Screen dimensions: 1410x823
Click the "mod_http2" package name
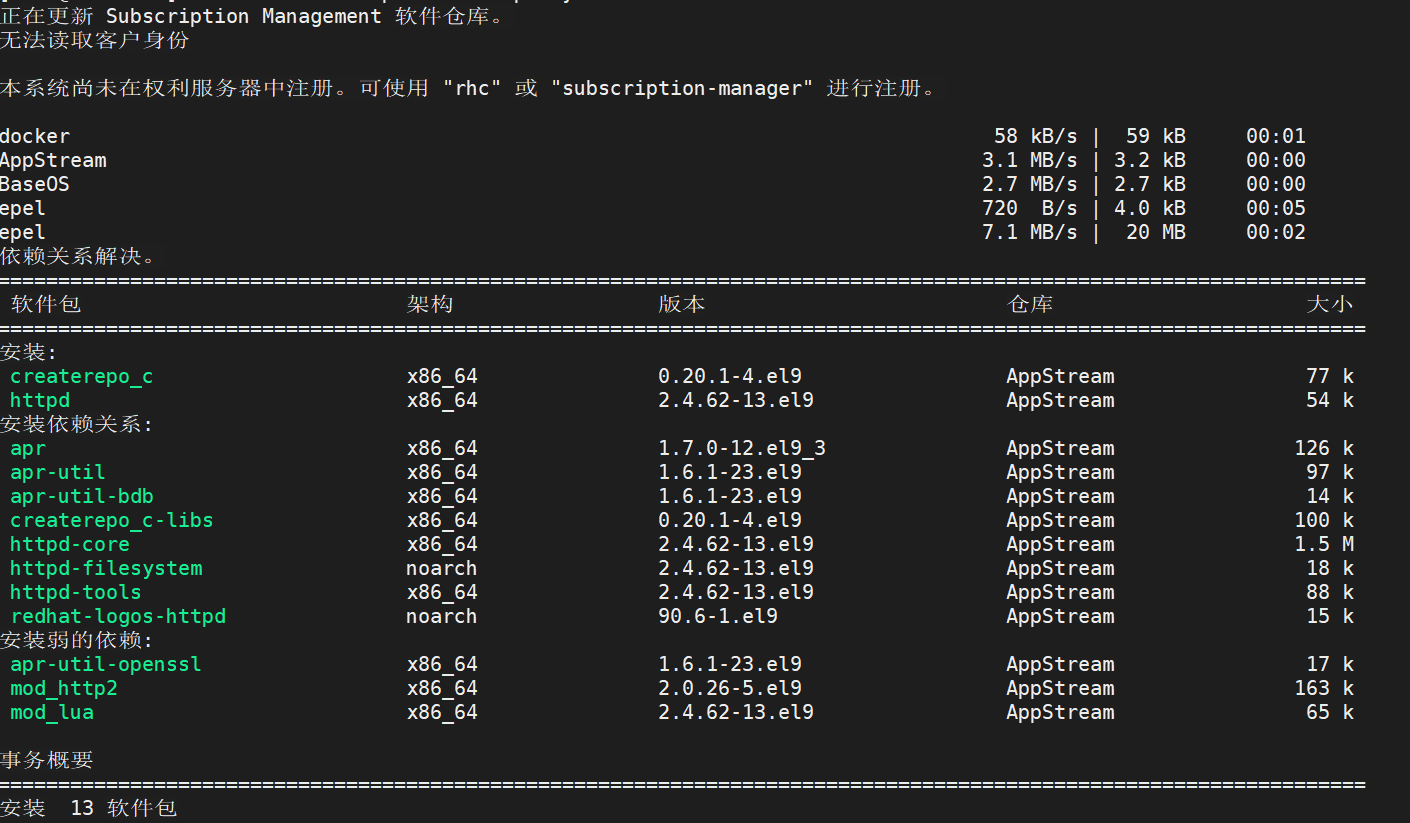pos(64,689)
